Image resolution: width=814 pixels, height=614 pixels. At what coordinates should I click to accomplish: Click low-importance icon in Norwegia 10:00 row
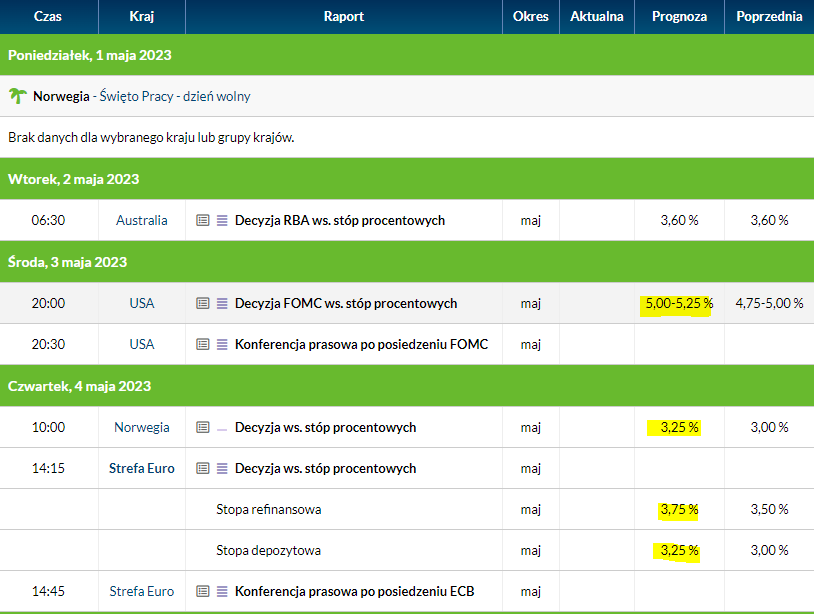[x=222, y=430]
